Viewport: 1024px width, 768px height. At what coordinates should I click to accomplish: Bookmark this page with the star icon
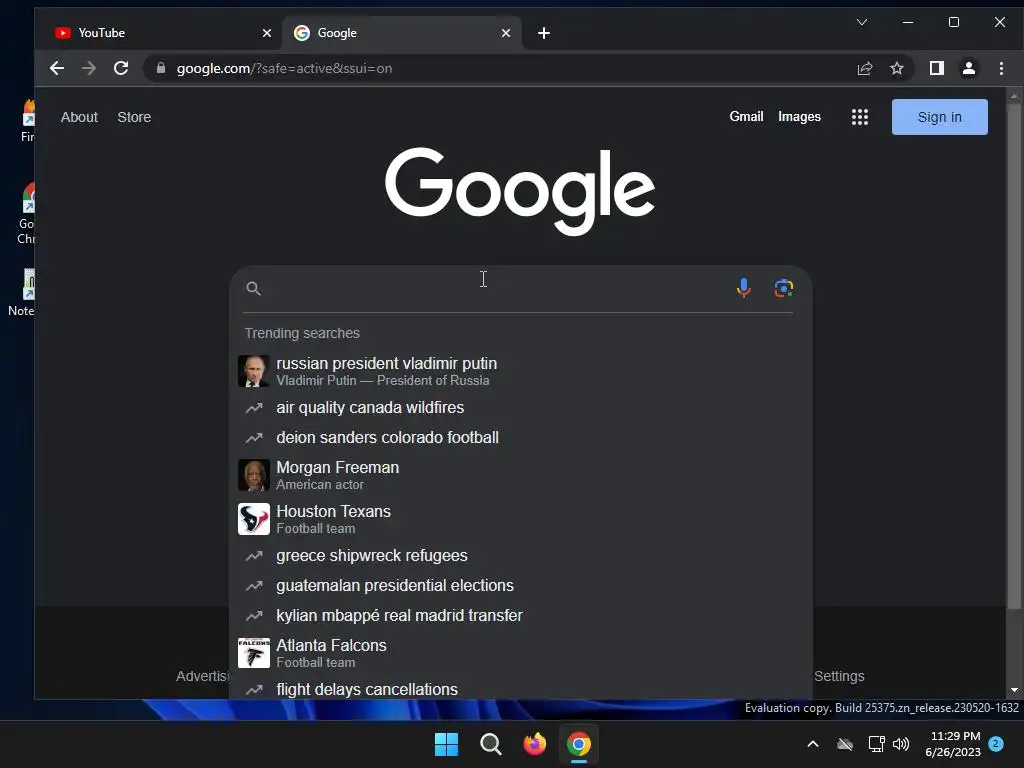[x=897, y=68]
